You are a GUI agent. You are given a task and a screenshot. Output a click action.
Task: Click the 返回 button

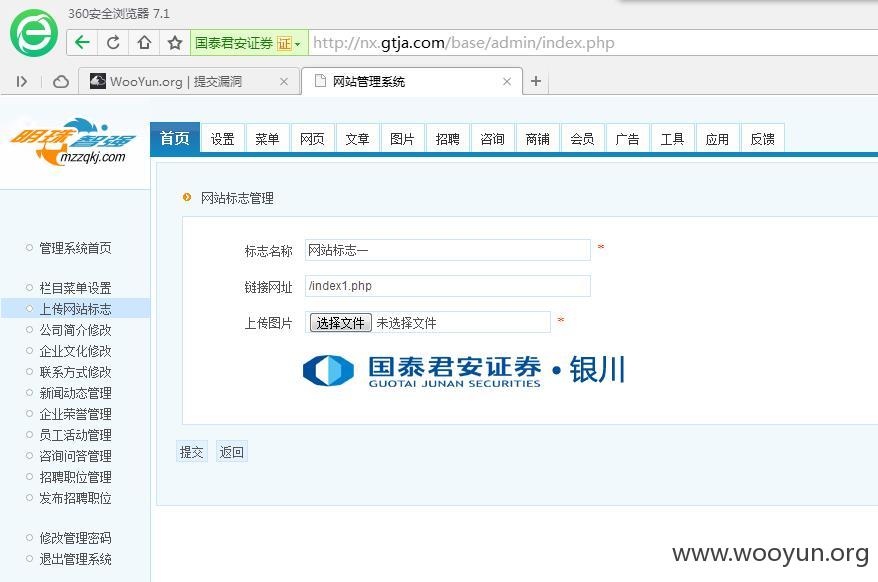pyautogui.click(x=231, y=451)
